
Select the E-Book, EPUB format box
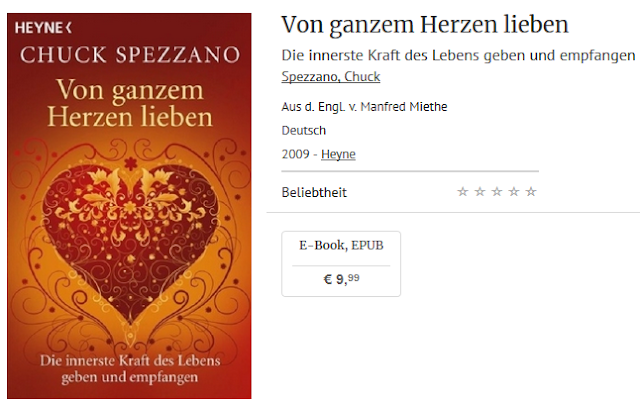click(341, 264)
